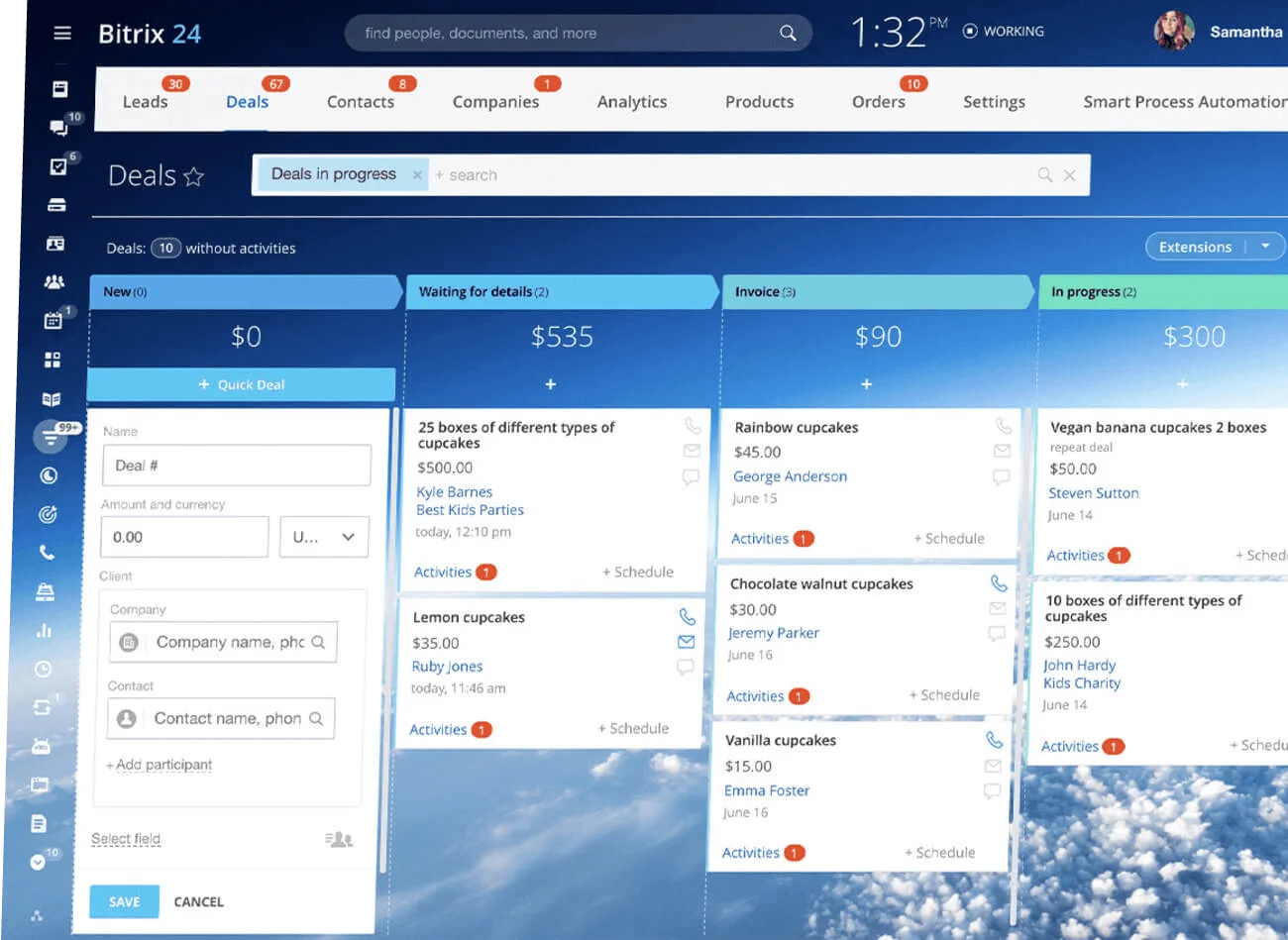Open the Analytics tab
Screen dimensions: 1288x940
pyautogui.click(x=632, y=102)
